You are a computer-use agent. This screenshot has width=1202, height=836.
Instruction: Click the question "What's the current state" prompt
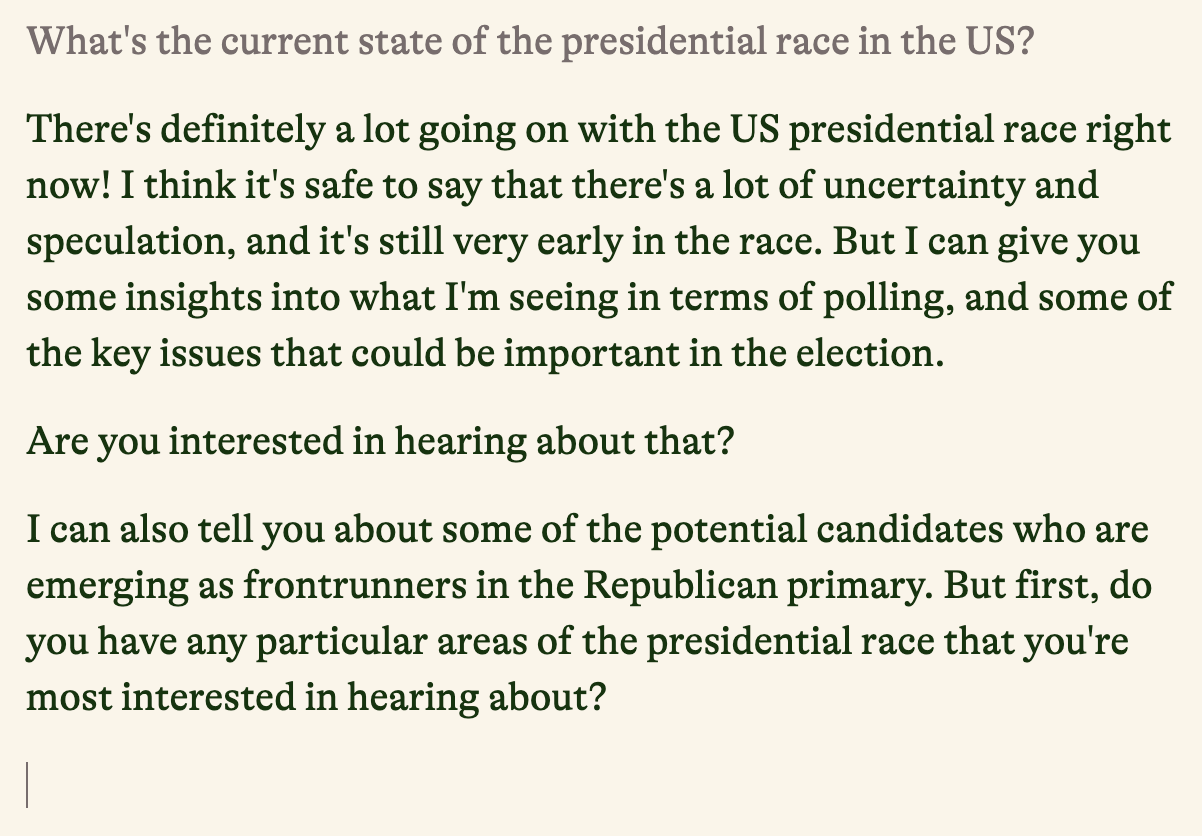528,43
